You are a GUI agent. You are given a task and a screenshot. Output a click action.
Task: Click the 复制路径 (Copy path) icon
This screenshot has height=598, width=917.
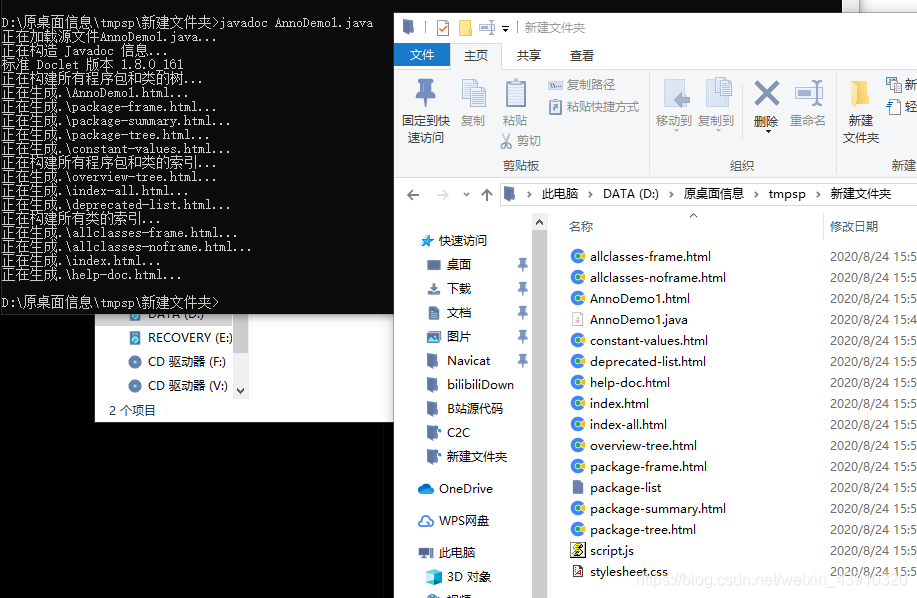(555, 86)
